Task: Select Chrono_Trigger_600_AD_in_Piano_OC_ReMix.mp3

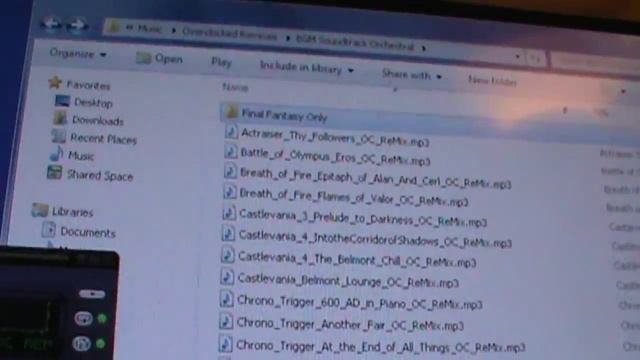Action: click(x=360, y=302)
